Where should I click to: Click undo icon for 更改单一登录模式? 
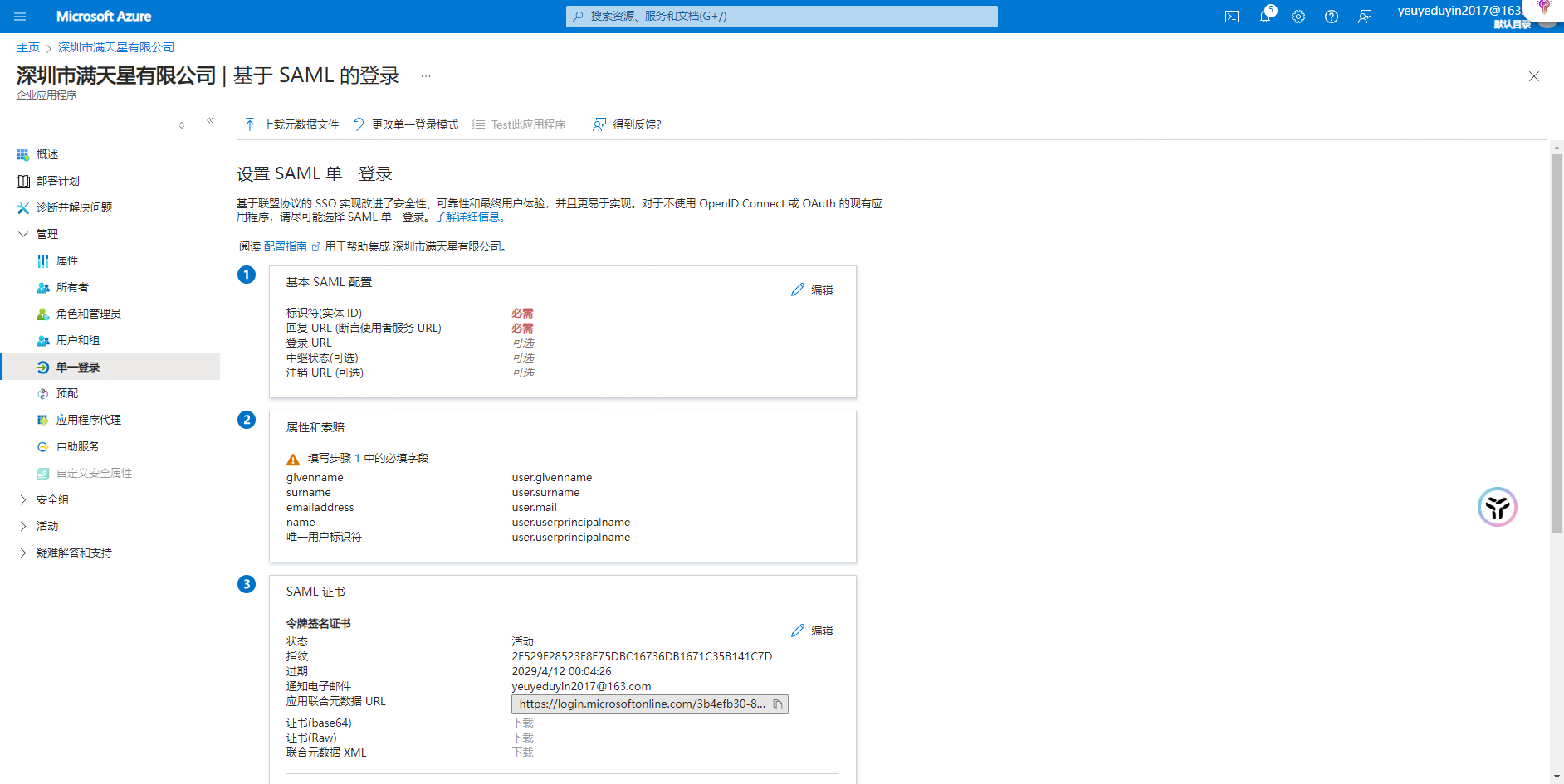click(x=358, y=124)
